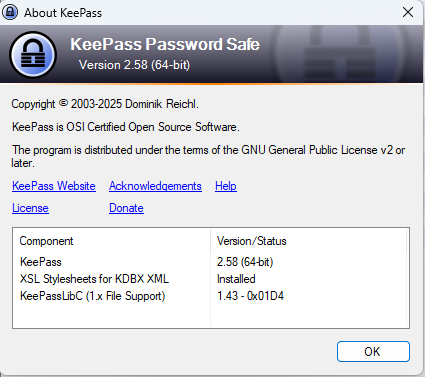Click the 2.58 (64-bit) version cell

pyautogui.click(x=245, y=262)
